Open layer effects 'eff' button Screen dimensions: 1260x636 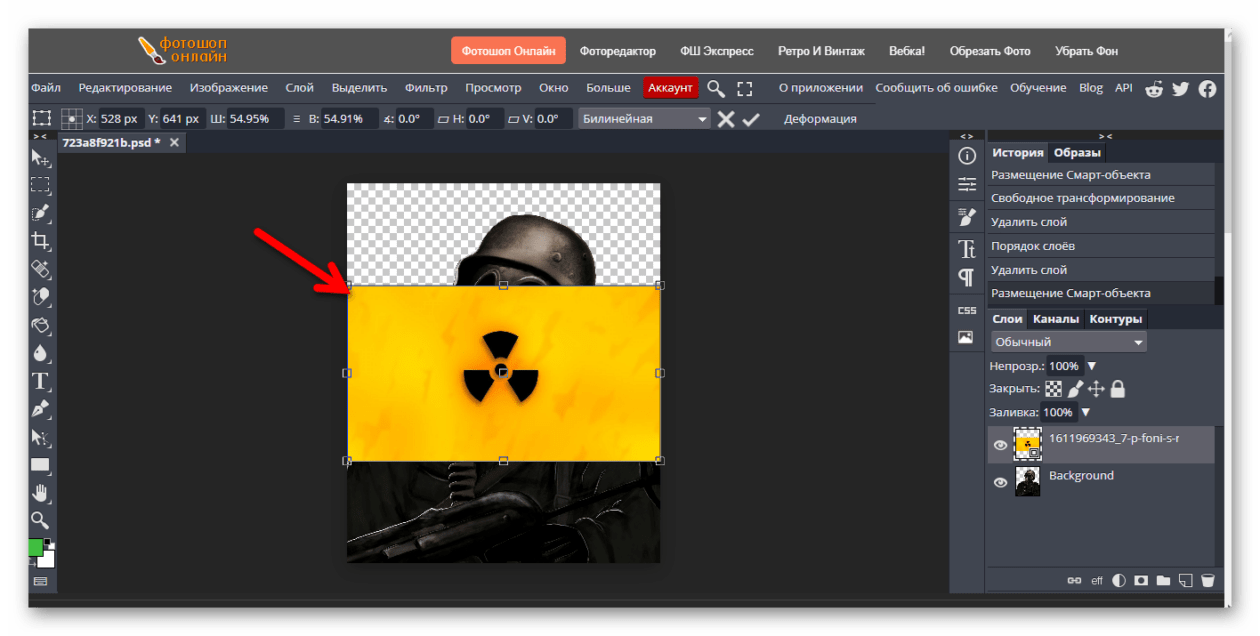(x=1097, y=580)
